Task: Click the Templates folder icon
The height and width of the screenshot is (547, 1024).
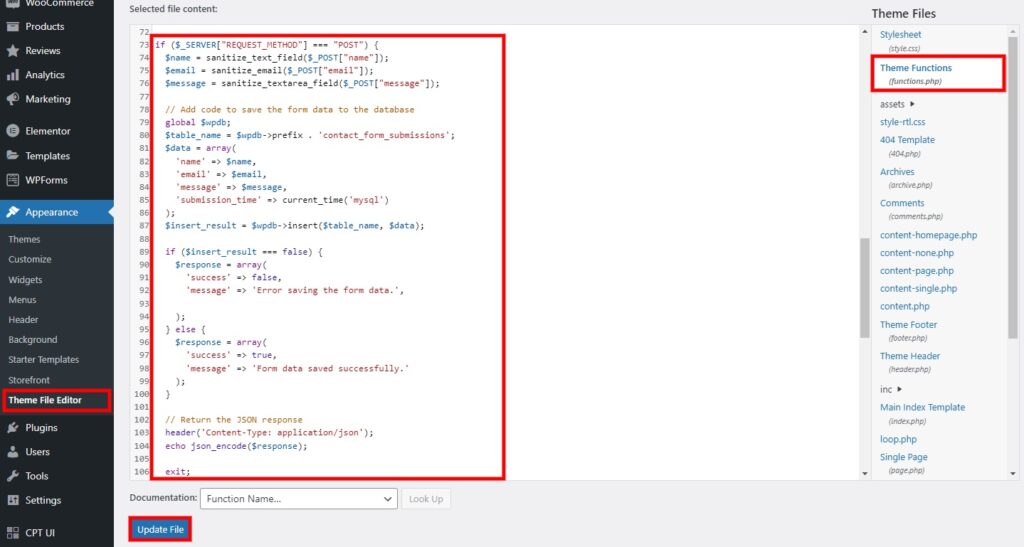Action: [12, 156]
